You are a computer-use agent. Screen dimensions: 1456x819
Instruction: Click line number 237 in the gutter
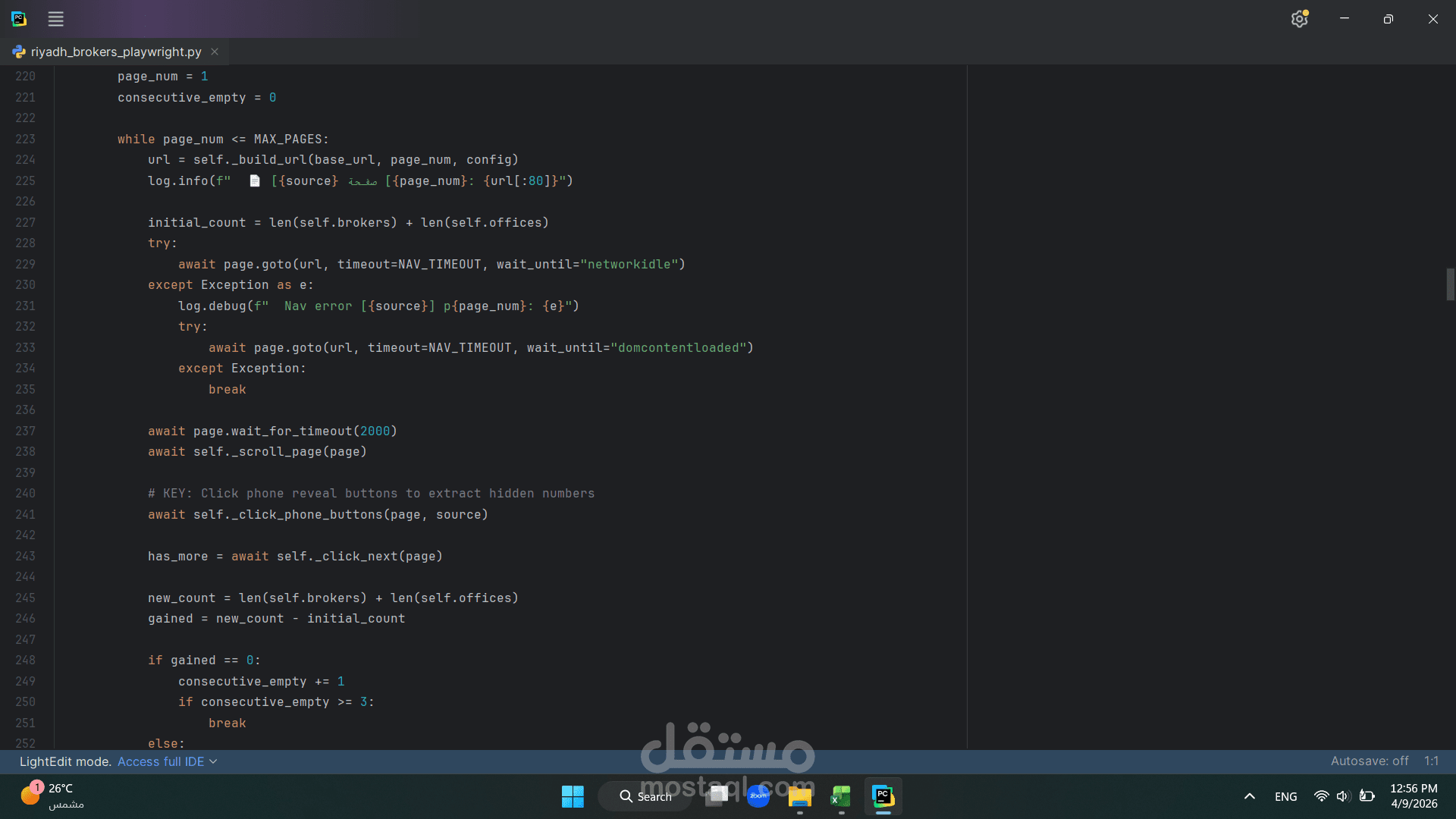pos(25,431)
